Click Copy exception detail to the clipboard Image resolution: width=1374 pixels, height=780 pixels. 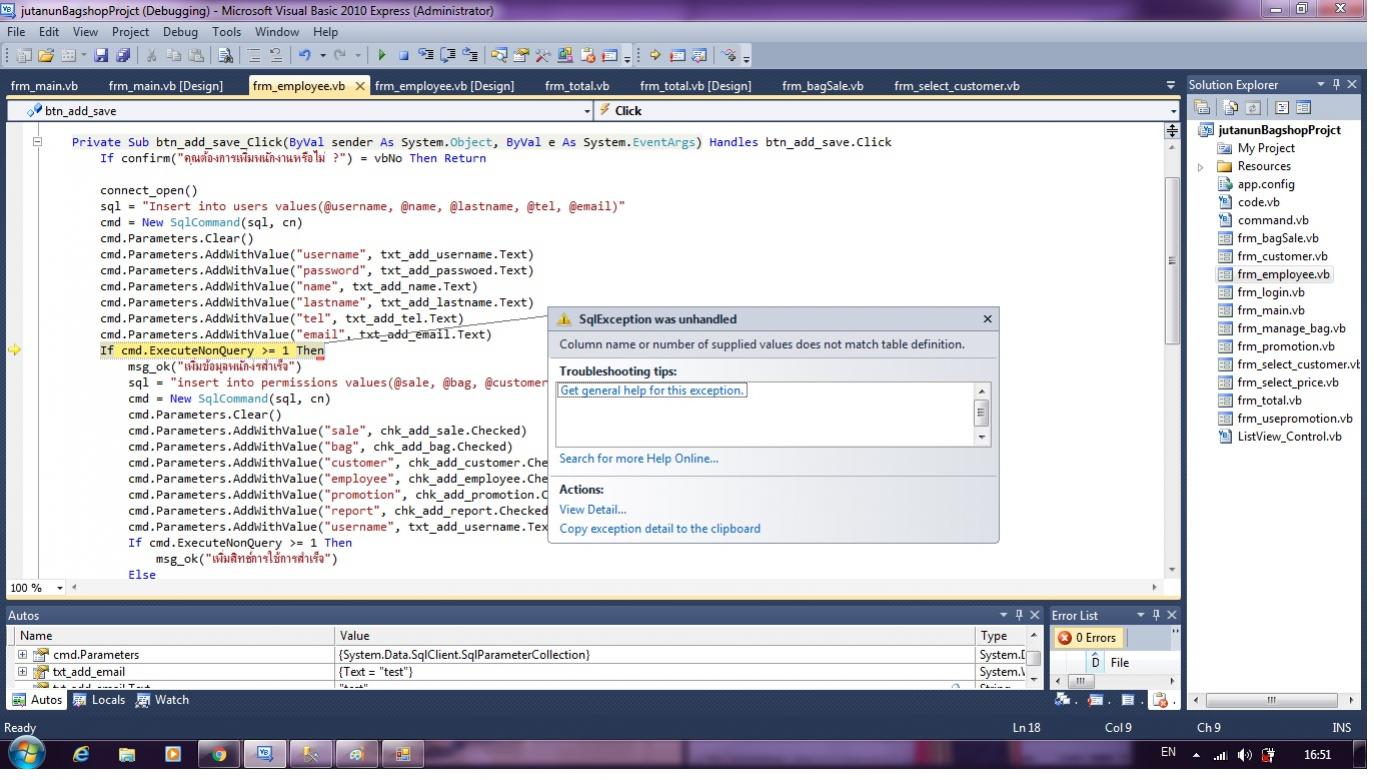click(659, 529)
